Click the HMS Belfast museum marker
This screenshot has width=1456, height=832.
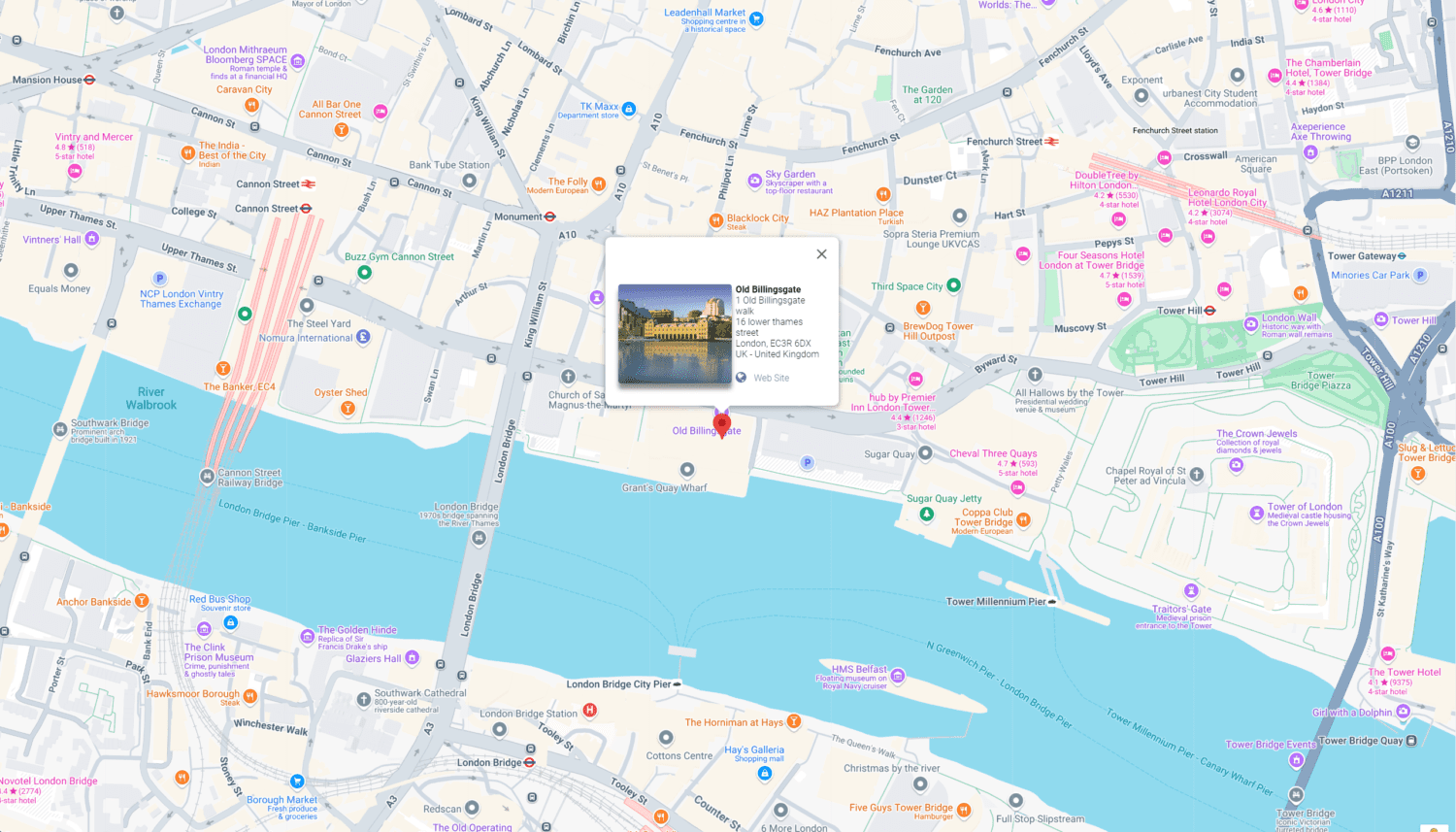[x=898, y=676]
